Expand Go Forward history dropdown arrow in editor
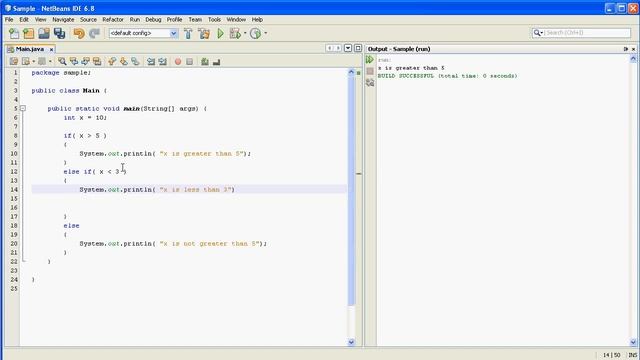The height and width of the screenshot is (360, 640). tap(50, 62)
